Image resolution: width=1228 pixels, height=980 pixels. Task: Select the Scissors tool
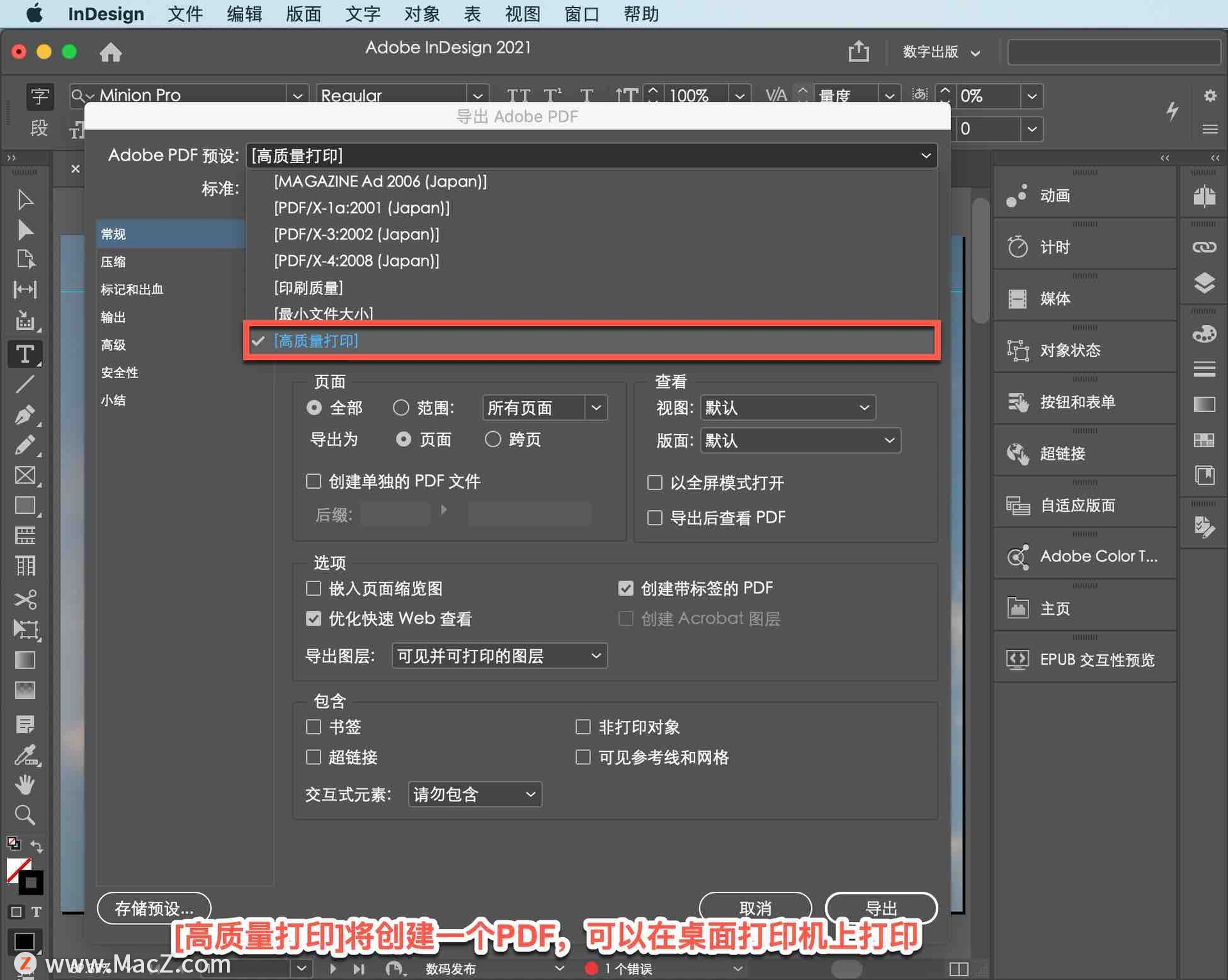click(x=25, y=599)
